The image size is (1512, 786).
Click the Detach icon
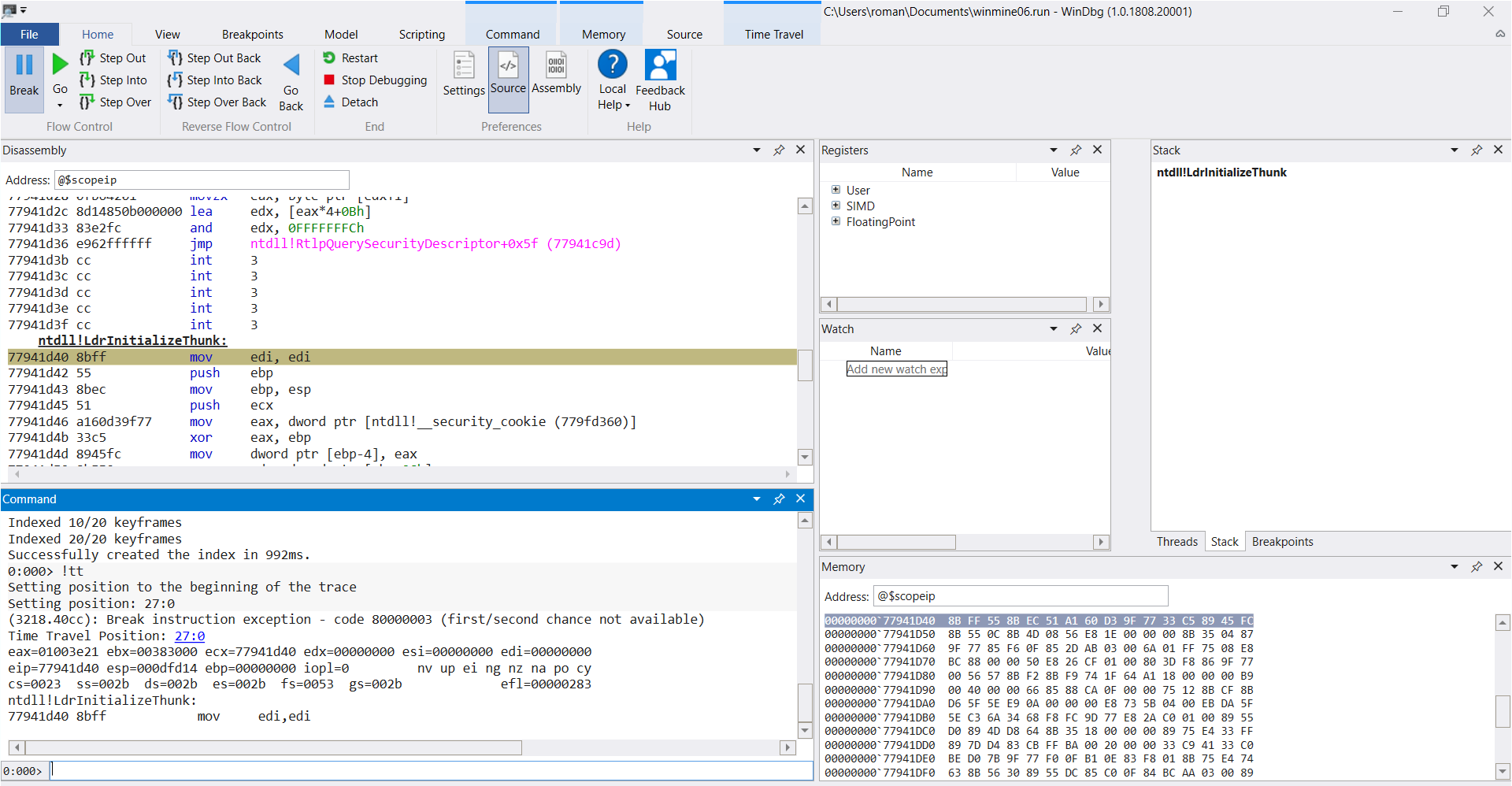point(329,102)
